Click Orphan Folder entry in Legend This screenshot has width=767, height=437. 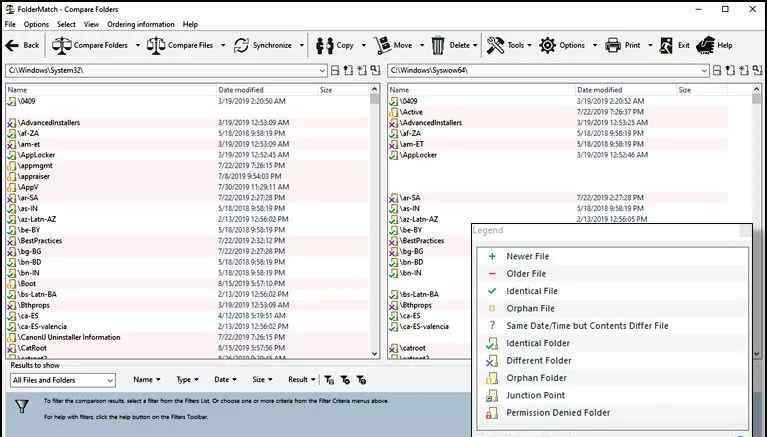click(536, 378)
